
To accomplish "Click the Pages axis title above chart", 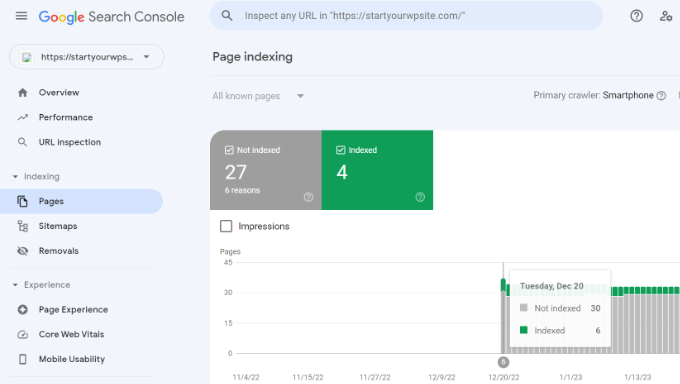I will [230, 252].
